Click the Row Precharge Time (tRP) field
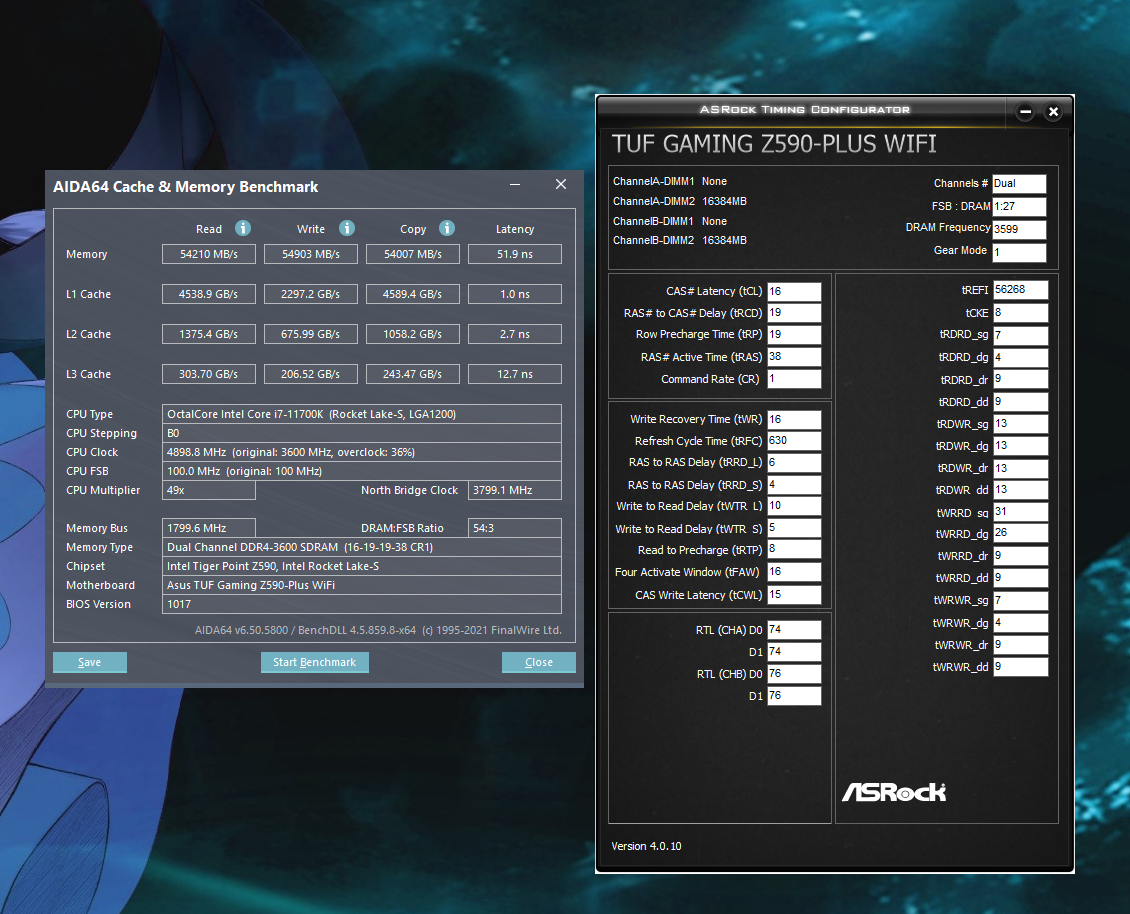The width and height of the screenshot is (1130, 914). pyautogui.click(x=794, y=334)
